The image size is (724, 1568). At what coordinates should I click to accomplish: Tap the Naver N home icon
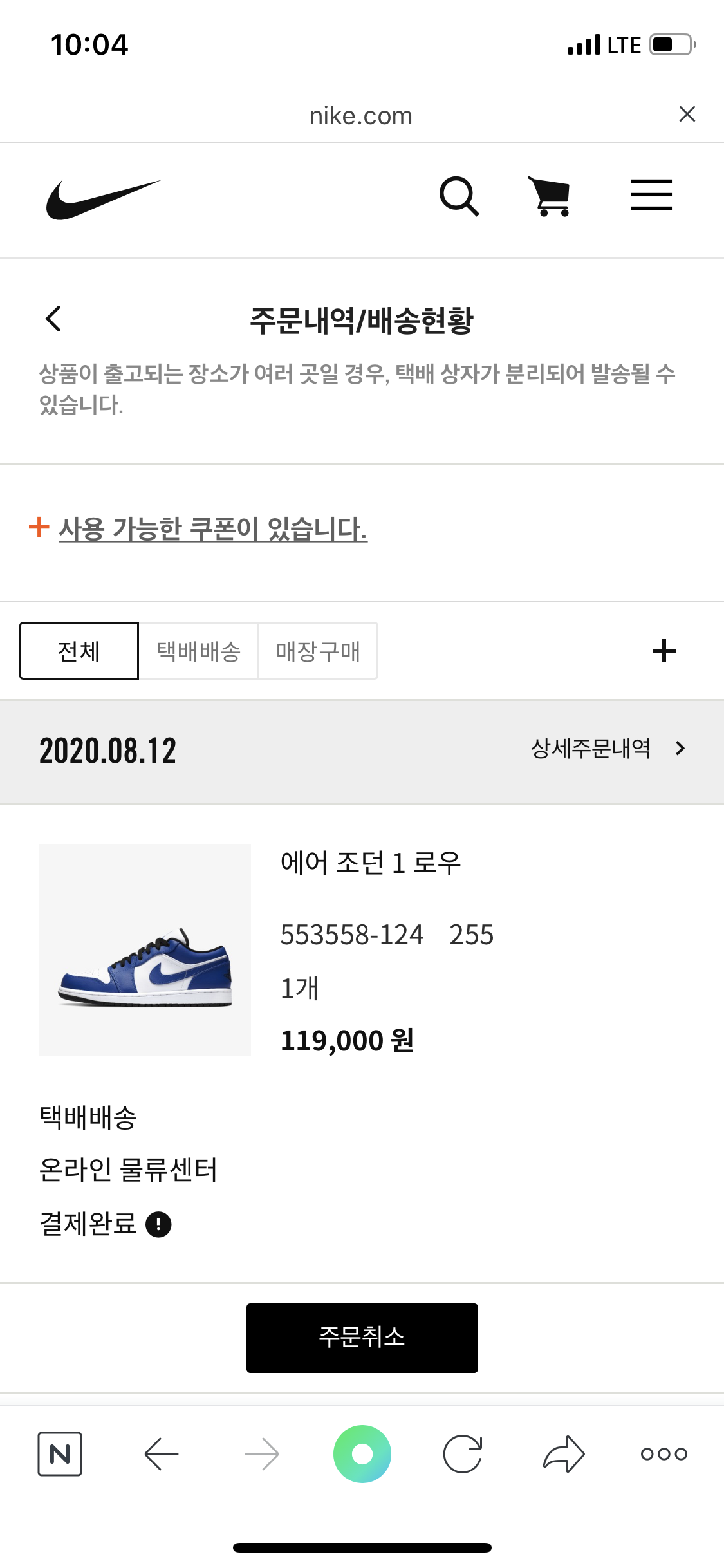point(60,1453)
